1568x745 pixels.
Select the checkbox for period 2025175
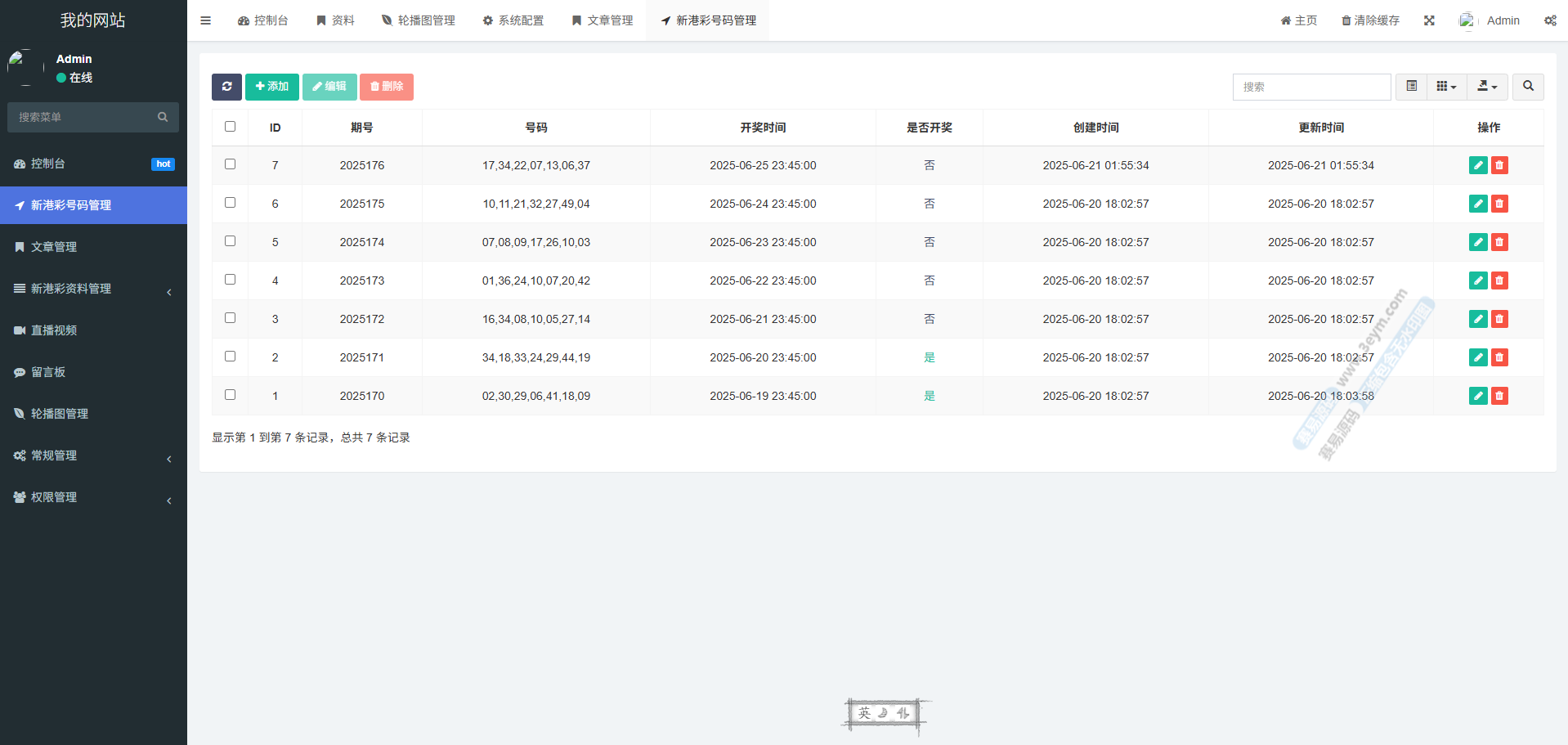230,203
